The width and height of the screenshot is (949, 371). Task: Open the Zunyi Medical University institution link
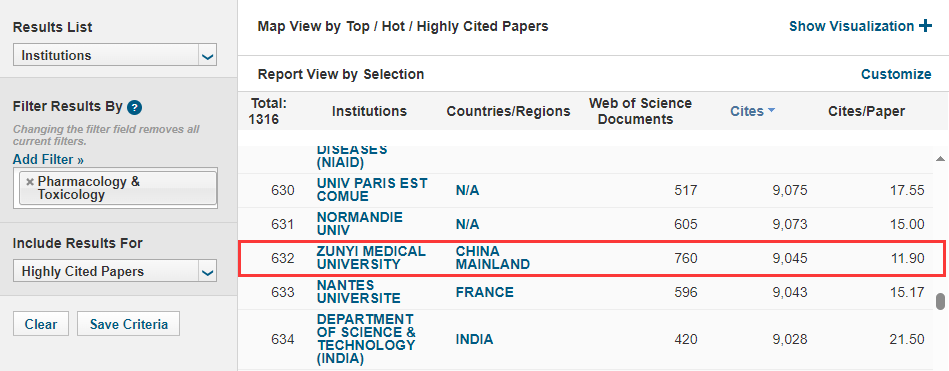(371, 258)
